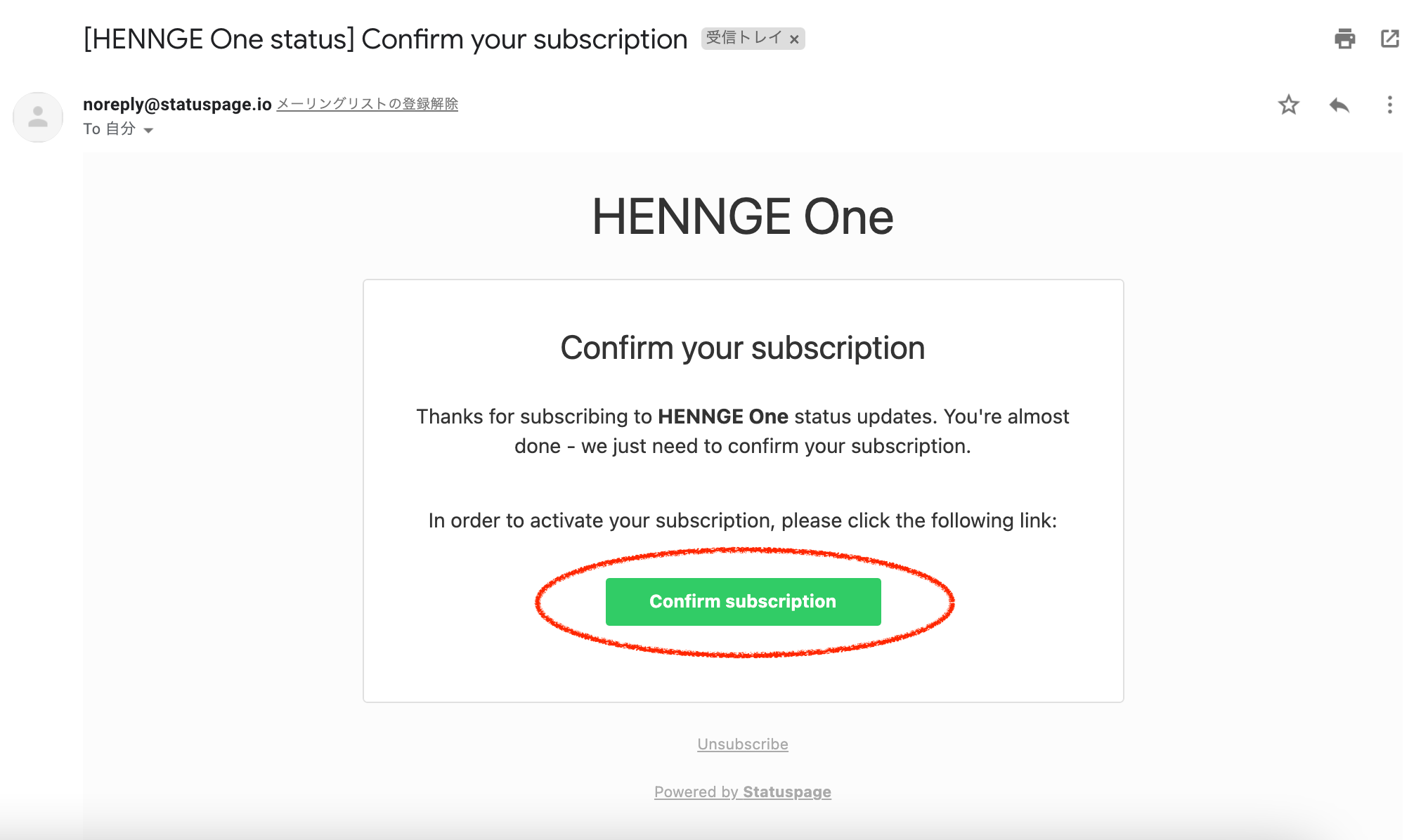
Task: Click the bold HENNGE One text in paragraph
Action: pyautogui.click(x=723, y=416)
